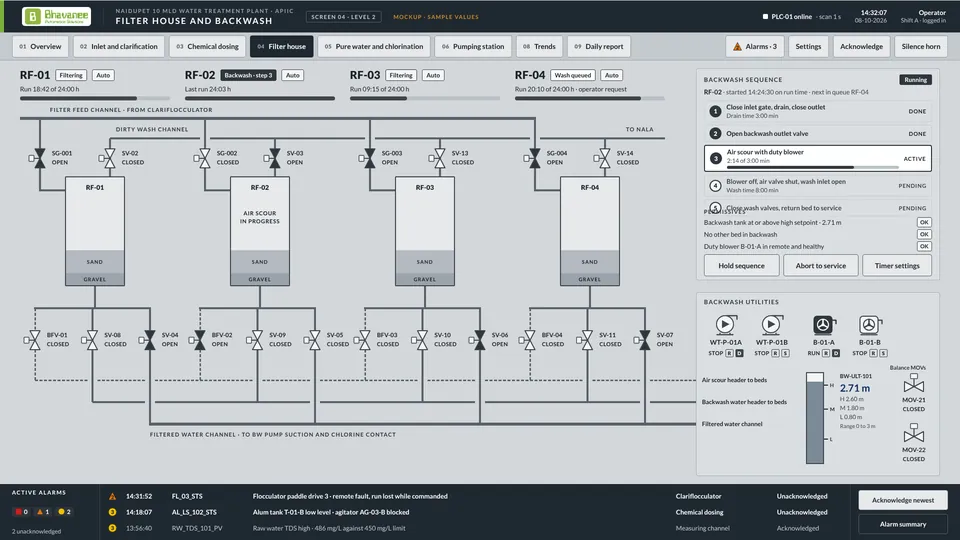Open the Daily report tab
This screenshot has width=960, height=540.
599,47
